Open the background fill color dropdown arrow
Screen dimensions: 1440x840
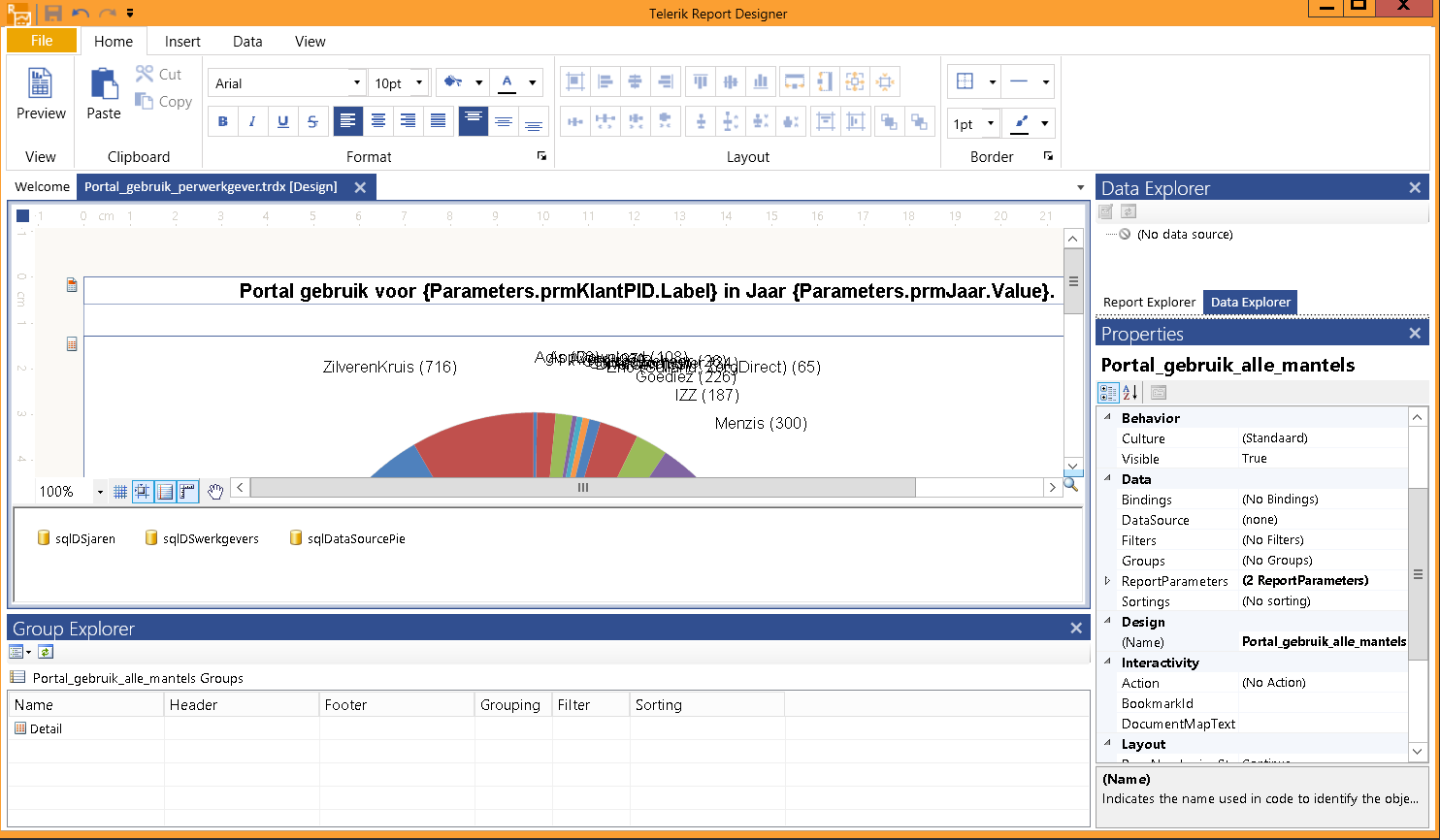478,83
